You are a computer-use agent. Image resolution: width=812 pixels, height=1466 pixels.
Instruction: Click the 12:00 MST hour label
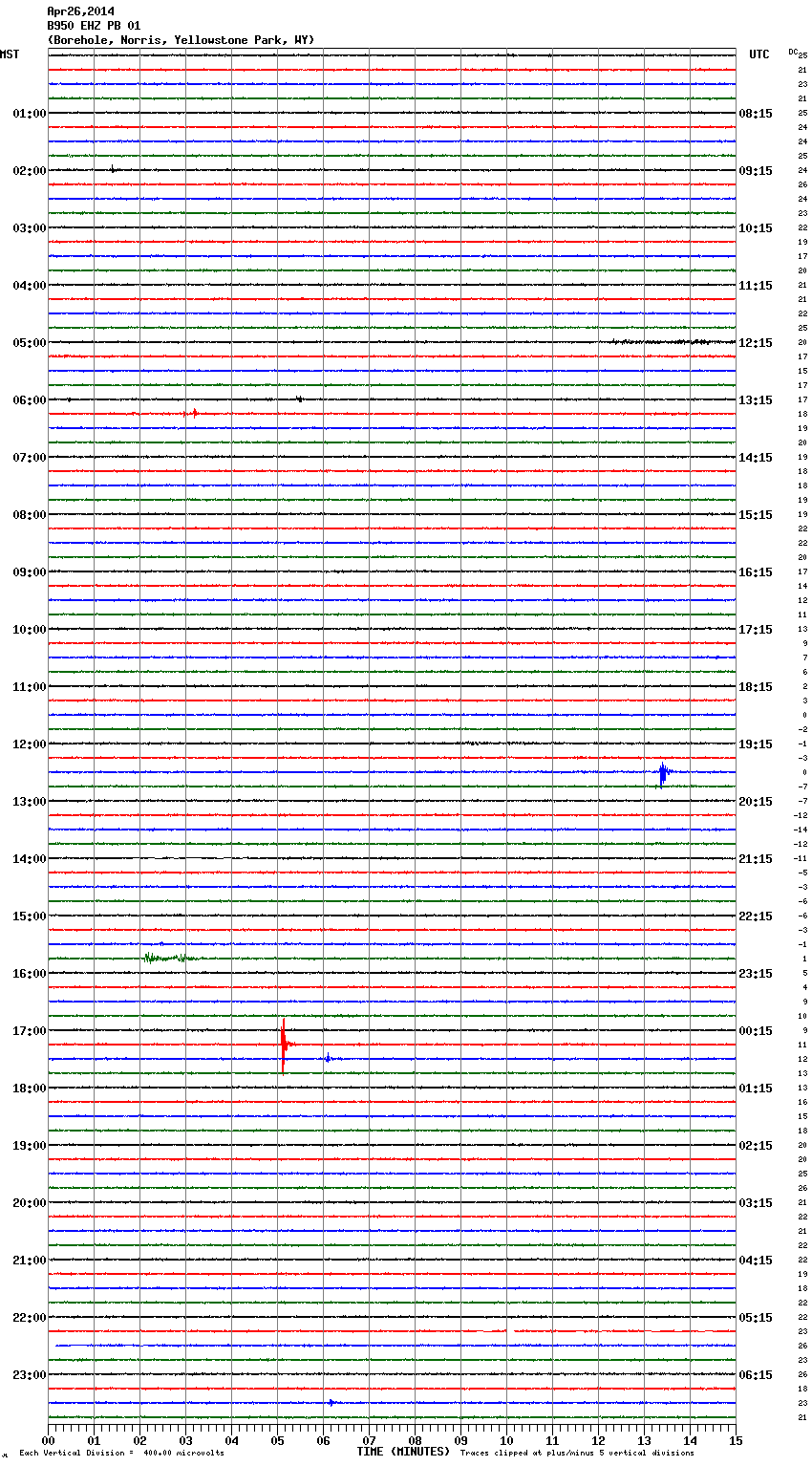[29, 744]
